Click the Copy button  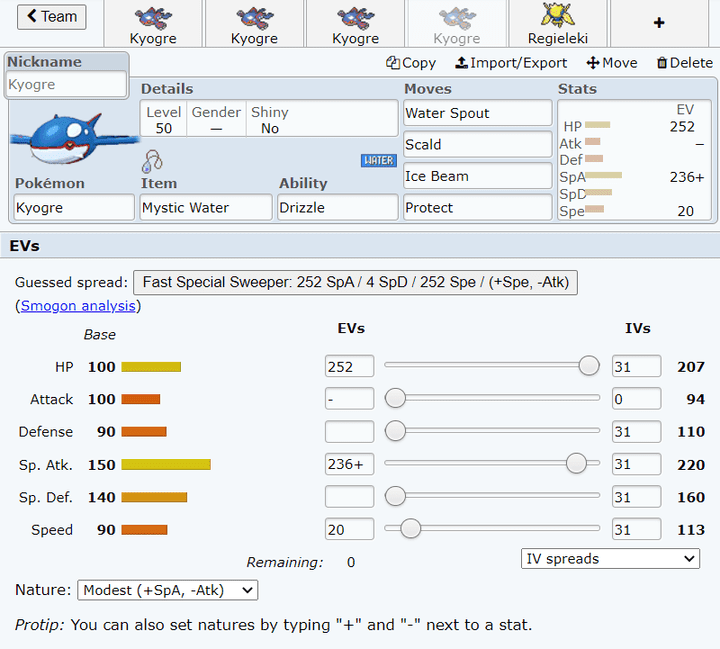(x=411, y=63)
